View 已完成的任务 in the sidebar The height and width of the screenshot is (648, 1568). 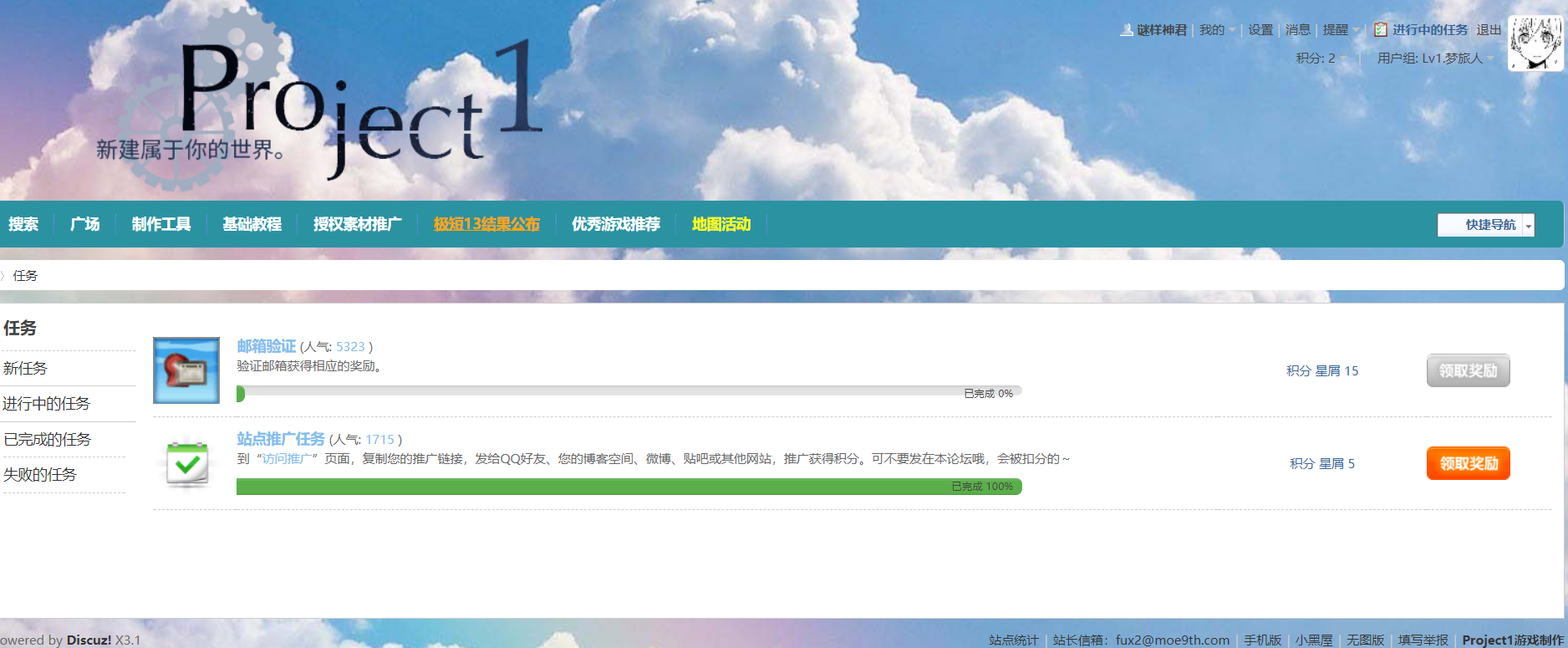(x=47, y=440)
